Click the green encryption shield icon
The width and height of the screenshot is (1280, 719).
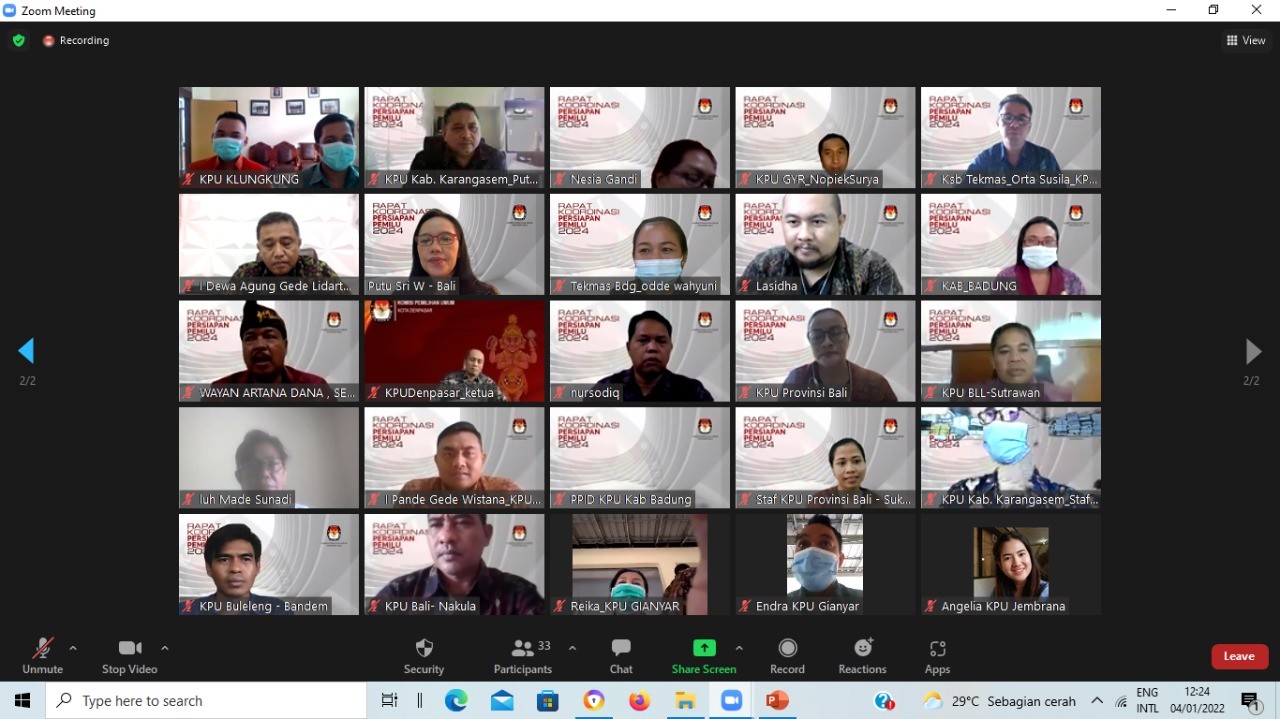(18, 41)
